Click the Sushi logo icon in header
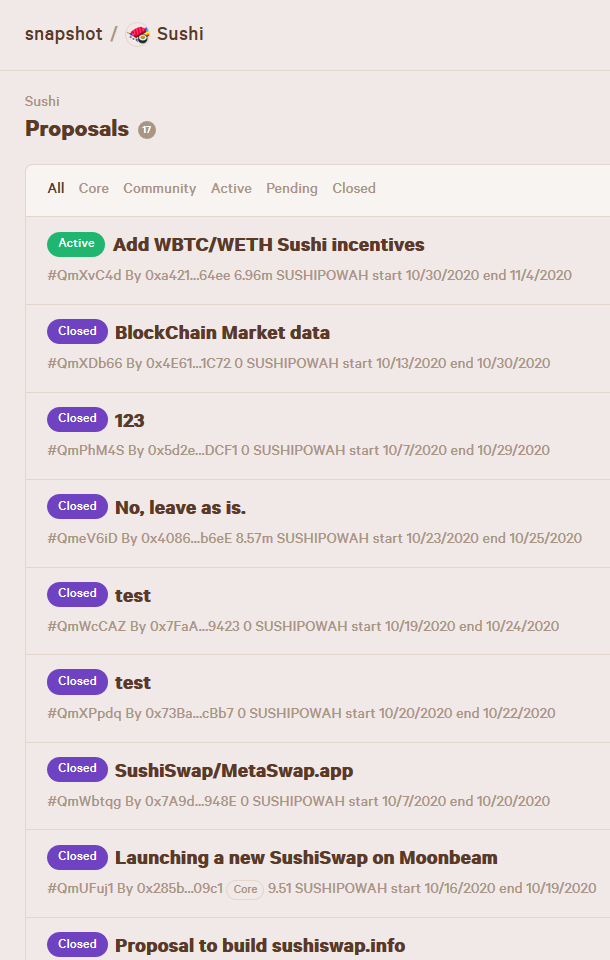Screen dimensions: 610x960 [138, 34]
